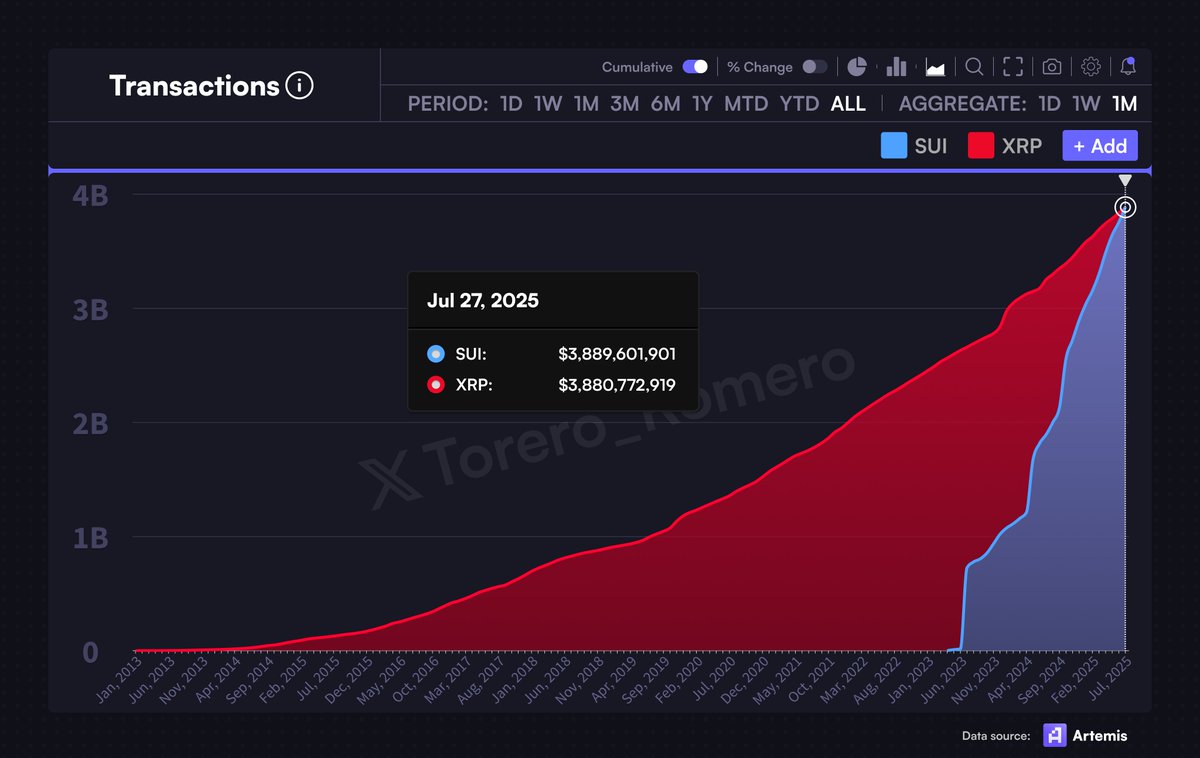Click the 2B y-axis label
The width and height of the screenshot is (1200, 758).
pyautogui.click(x=90, y=423)
